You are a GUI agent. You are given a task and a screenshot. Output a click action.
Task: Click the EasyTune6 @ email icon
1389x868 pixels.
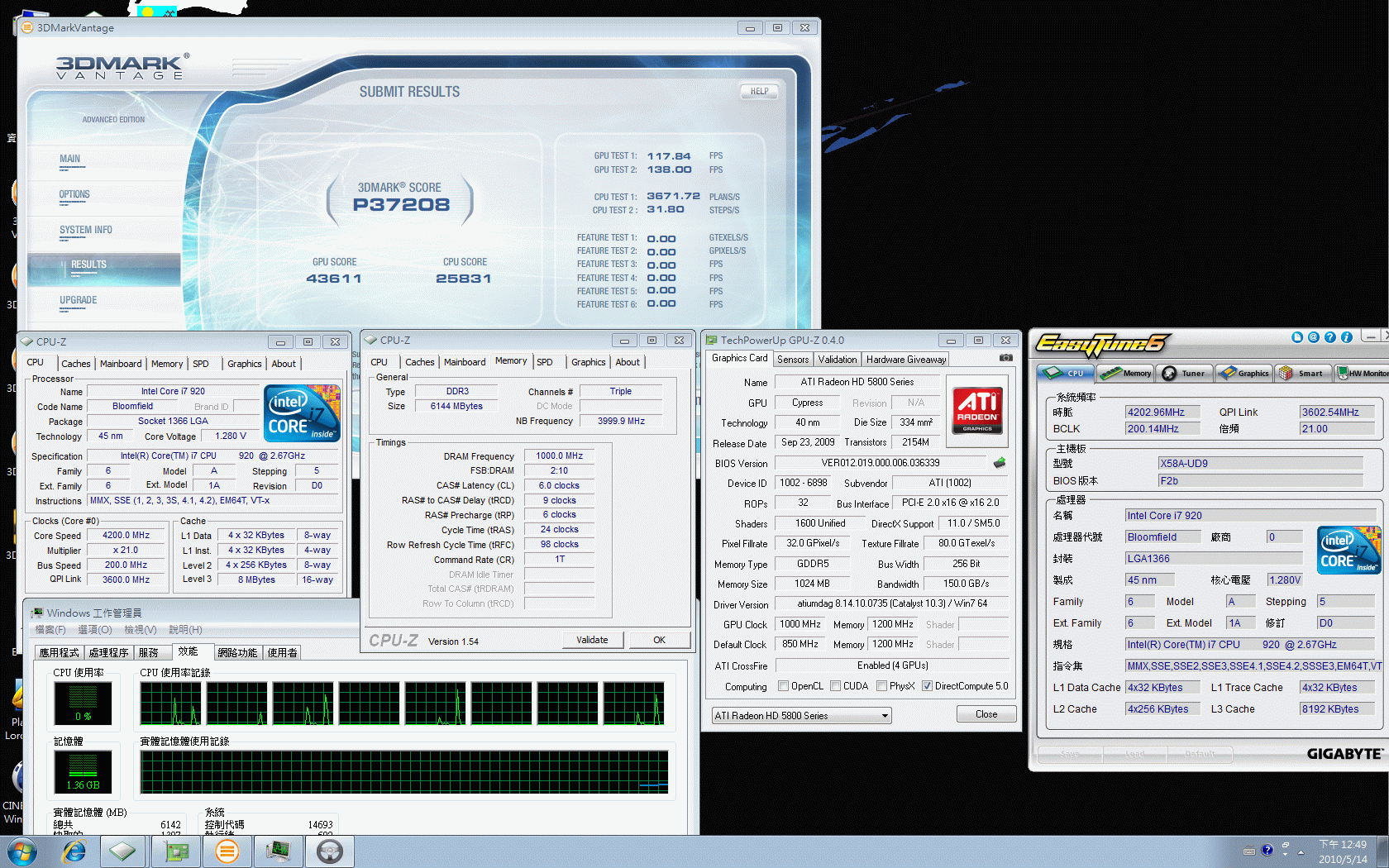coord(1314,337)
